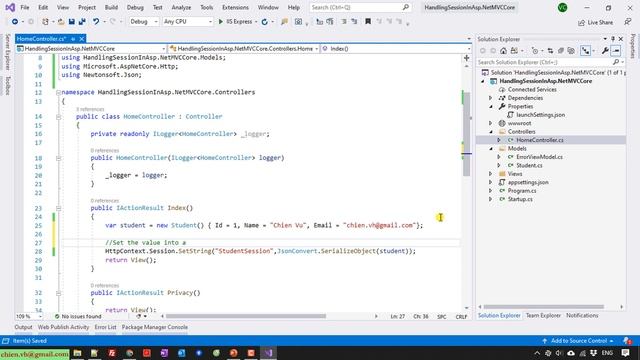This screenshot has width=640, height=360.
Task: Click the editor horizontal scrollbar thumb
Action: [246, 316]
